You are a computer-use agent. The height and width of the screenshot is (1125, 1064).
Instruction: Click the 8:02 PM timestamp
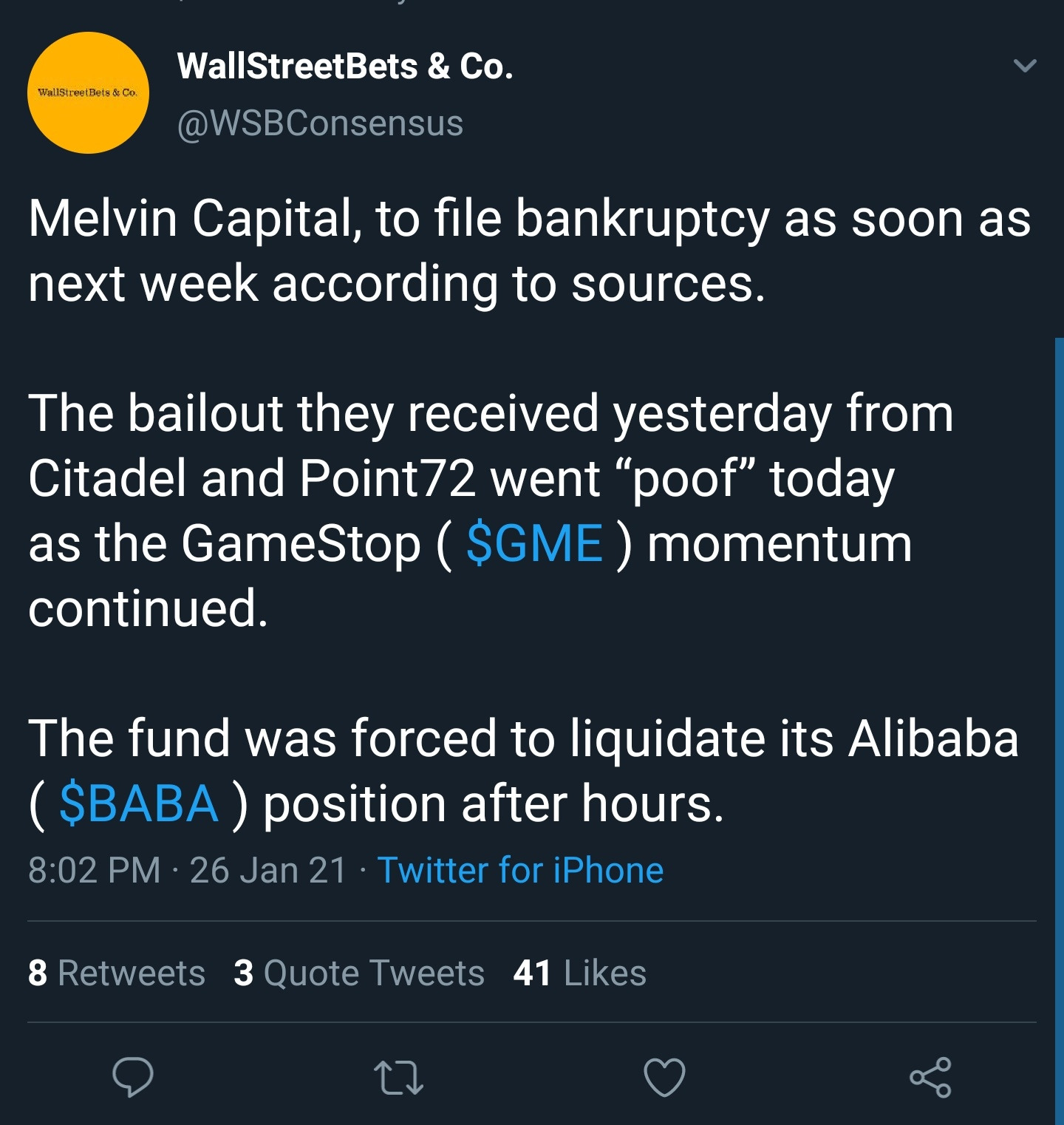(94, 870)
